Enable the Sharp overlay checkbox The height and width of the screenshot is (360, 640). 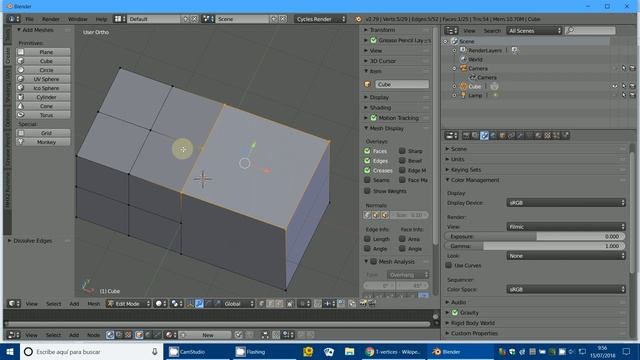point(402,151)
